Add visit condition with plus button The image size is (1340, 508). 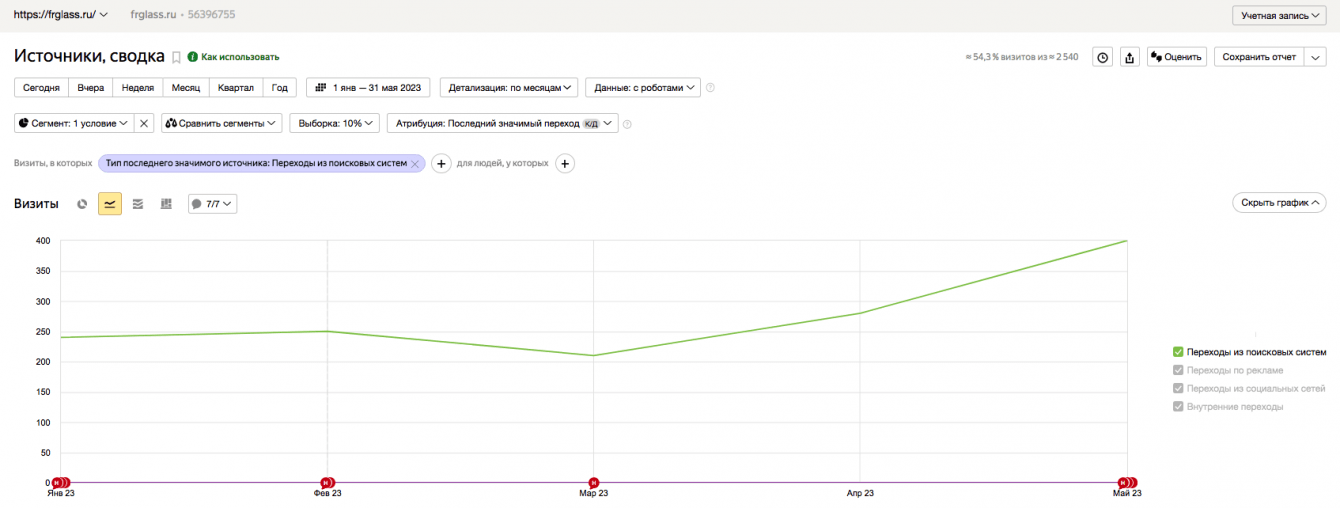(x=441, y=163)
